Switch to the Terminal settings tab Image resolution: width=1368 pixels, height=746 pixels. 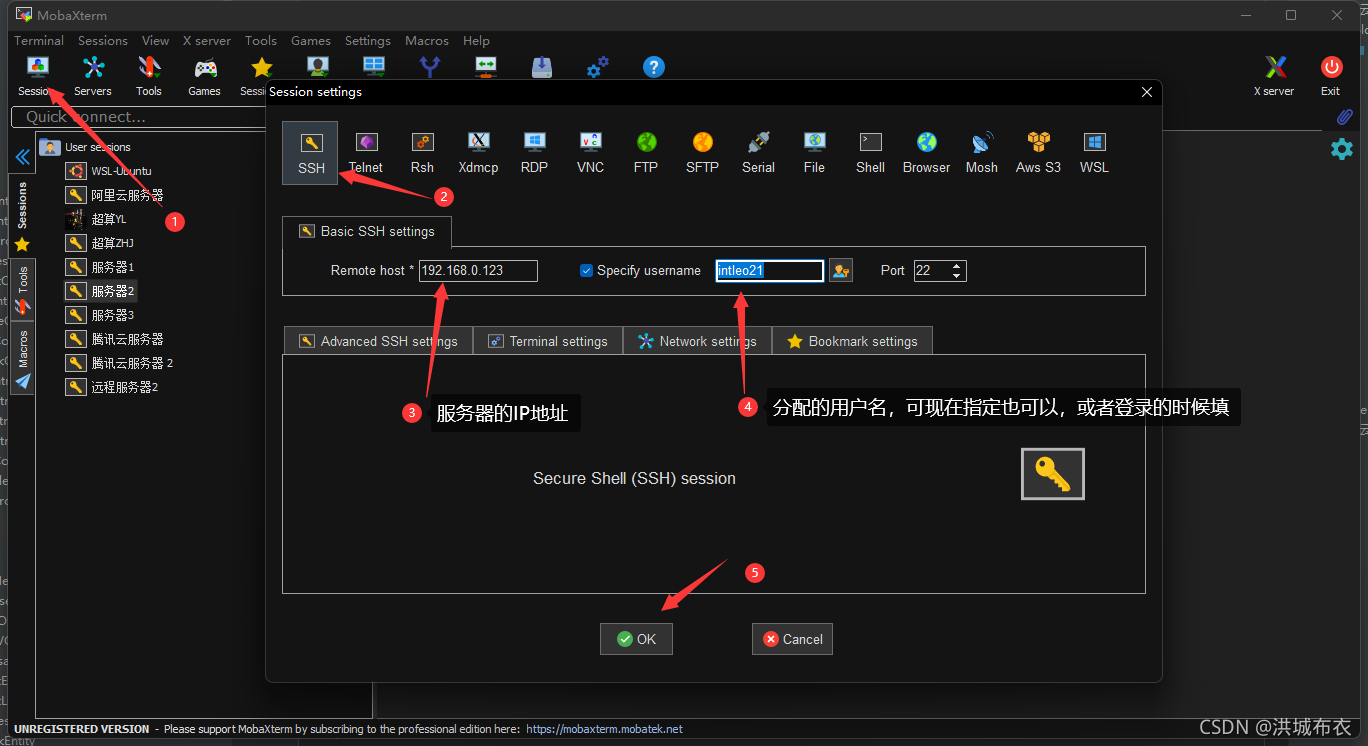[x=547, y=341]
